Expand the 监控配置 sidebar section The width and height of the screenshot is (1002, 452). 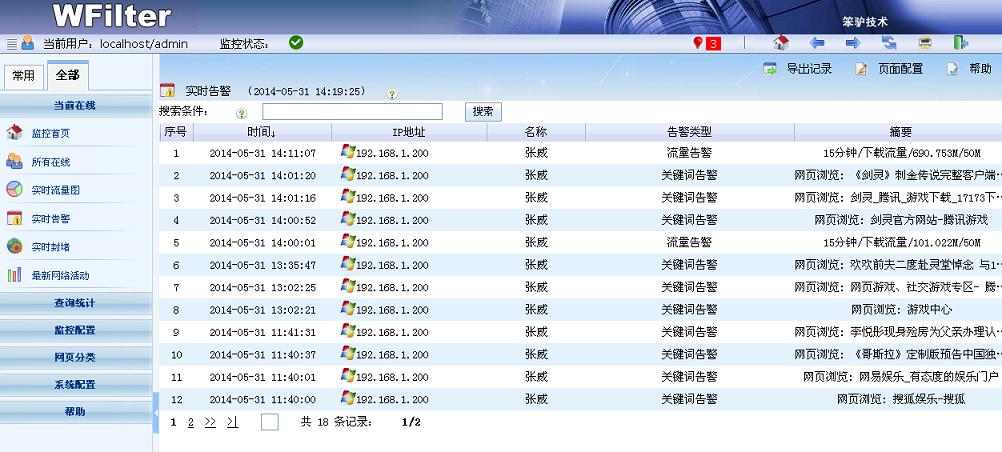(x=76, y=330)
